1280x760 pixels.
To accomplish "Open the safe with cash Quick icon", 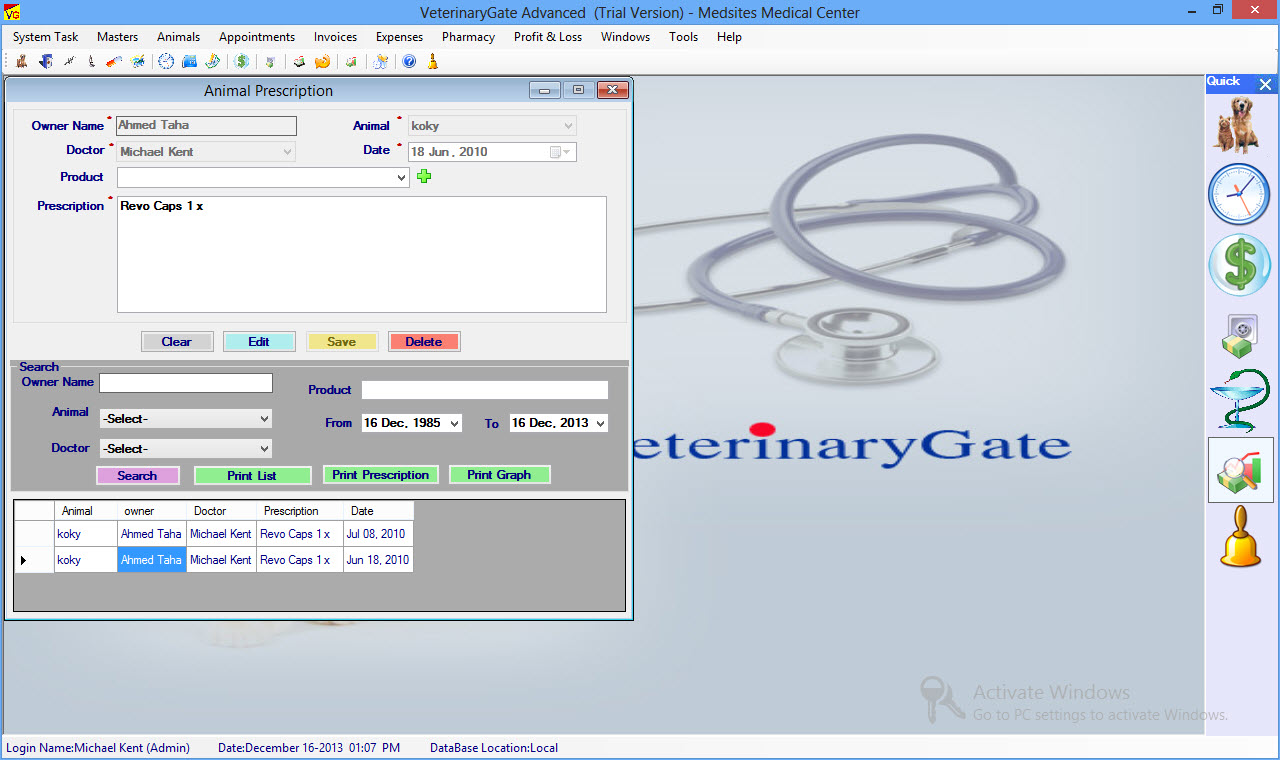I will [1238, 335].
